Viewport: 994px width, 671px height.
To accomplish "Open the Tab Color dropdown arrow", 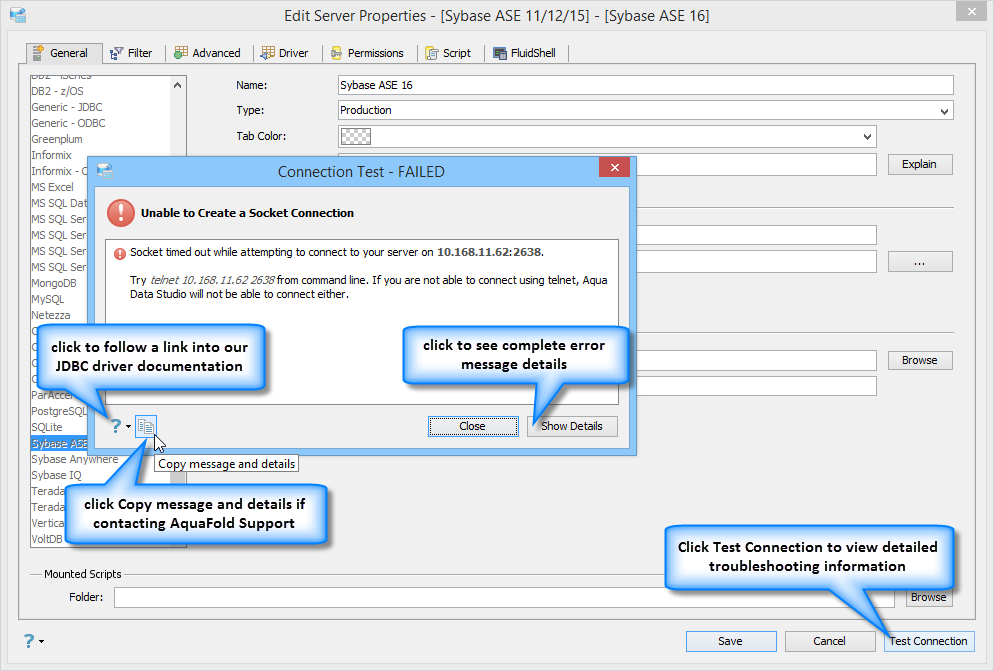I will (867, 136).
